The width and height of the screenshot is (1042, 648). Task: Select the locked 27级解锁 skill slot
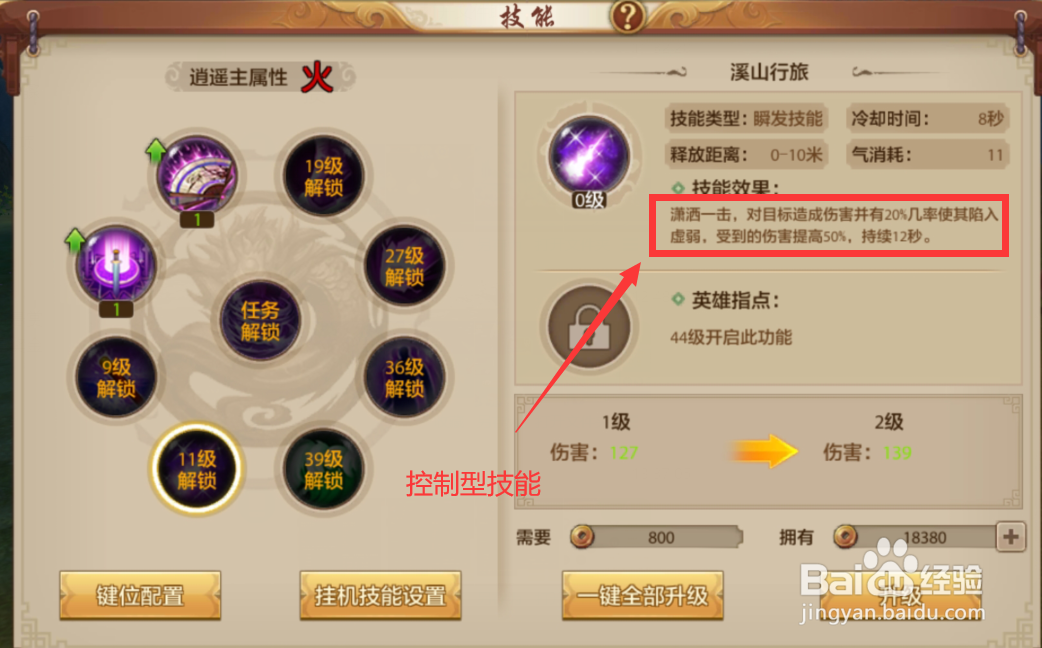tap(405, 266)
